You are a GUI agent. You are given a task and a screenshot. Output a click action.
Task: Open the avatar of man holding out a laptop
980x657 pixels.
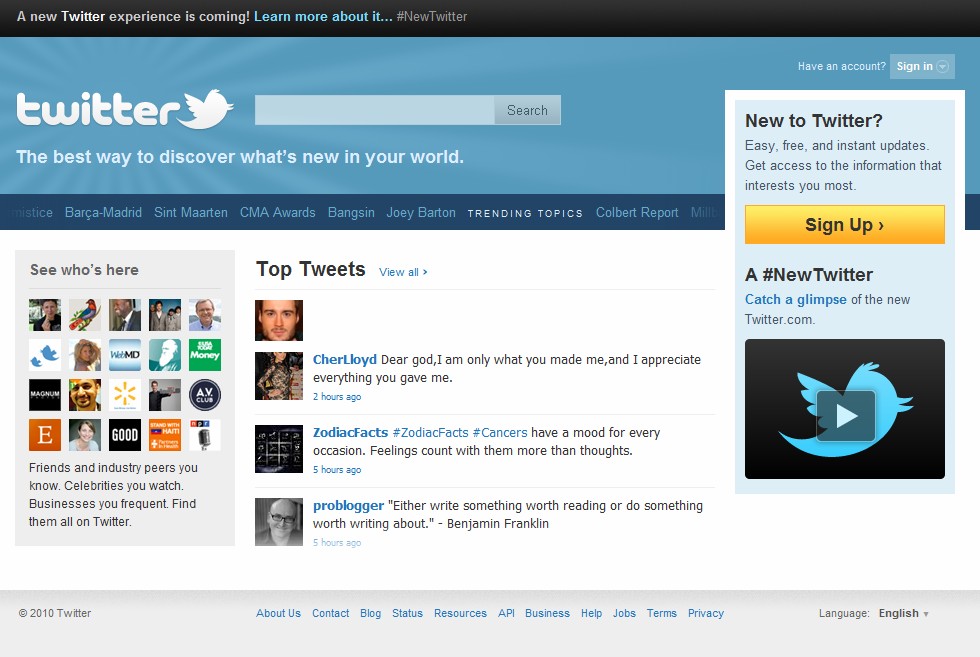tap(165, 394)
